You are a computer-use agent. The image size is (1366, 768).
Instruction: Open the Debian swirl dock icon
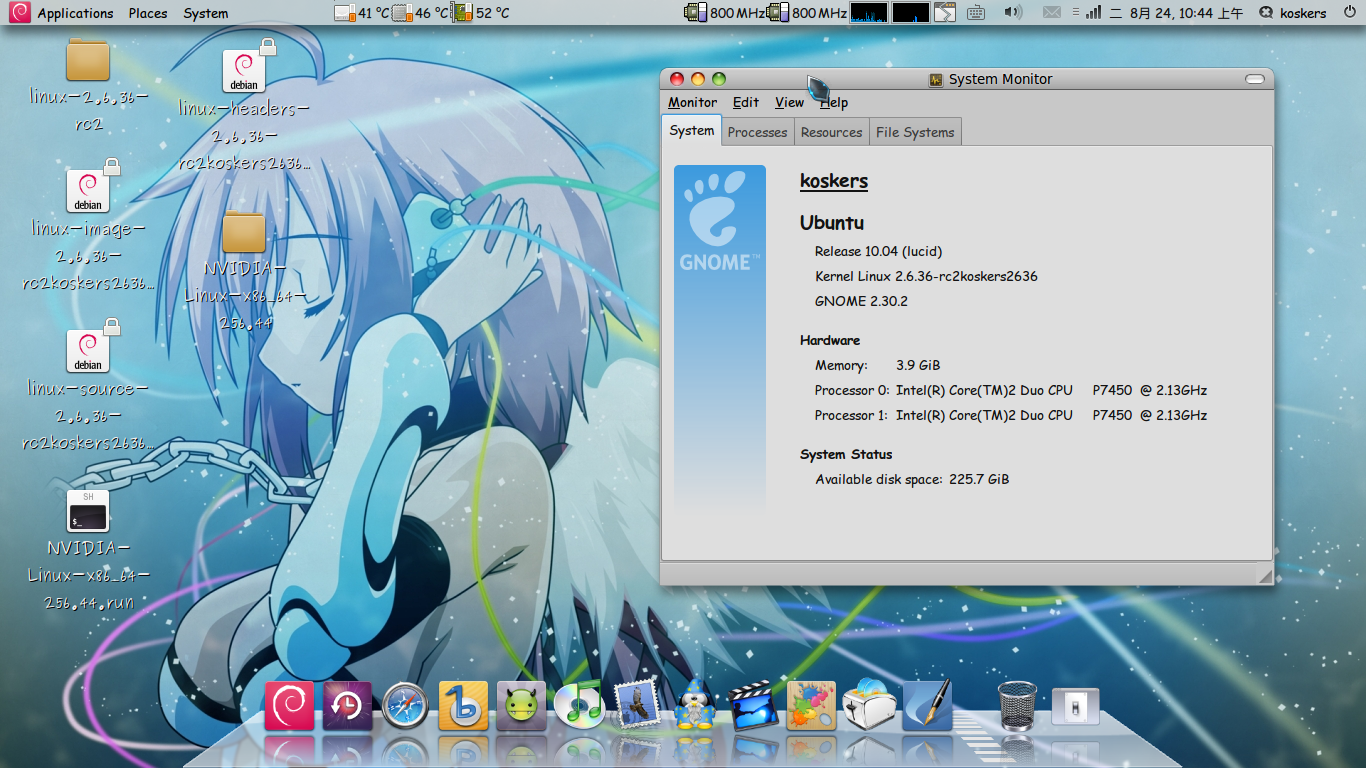click(289, 706)
